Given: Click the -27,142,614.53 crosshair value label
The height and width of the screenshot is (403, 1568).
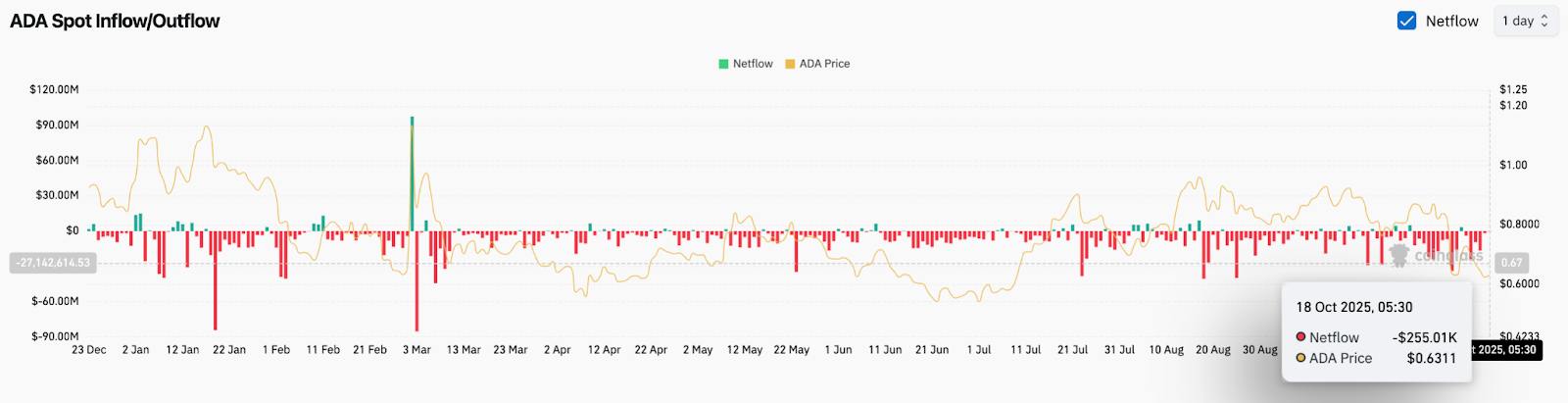Looking at the screenshot, I should pos(53,263).
